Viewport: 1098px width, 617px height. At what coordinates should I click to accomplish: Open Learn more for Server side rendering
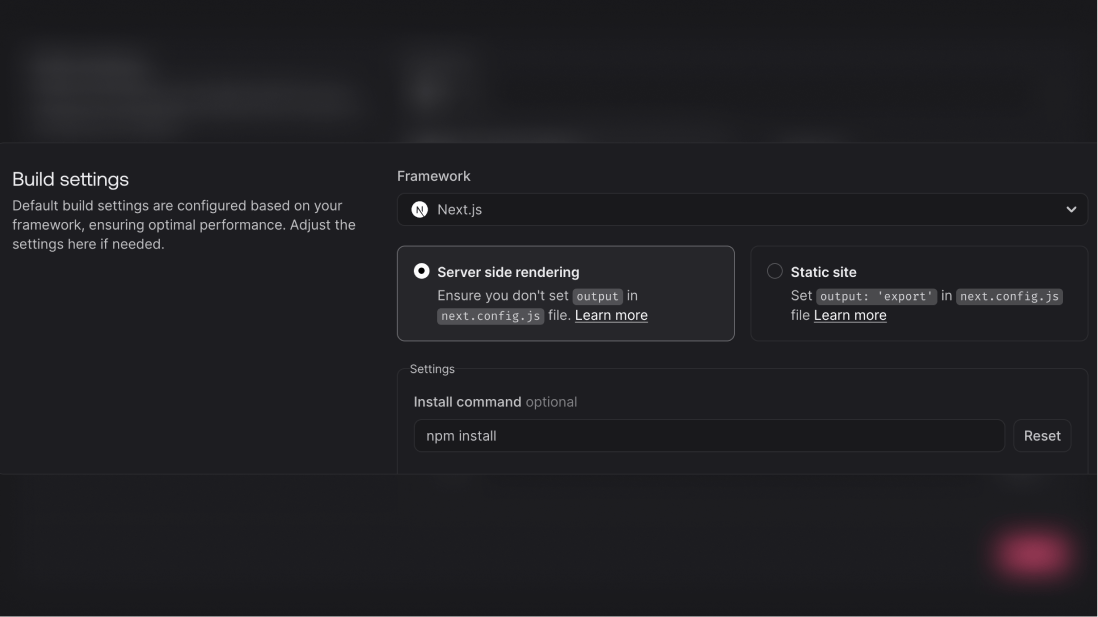(x=610, y=314)
